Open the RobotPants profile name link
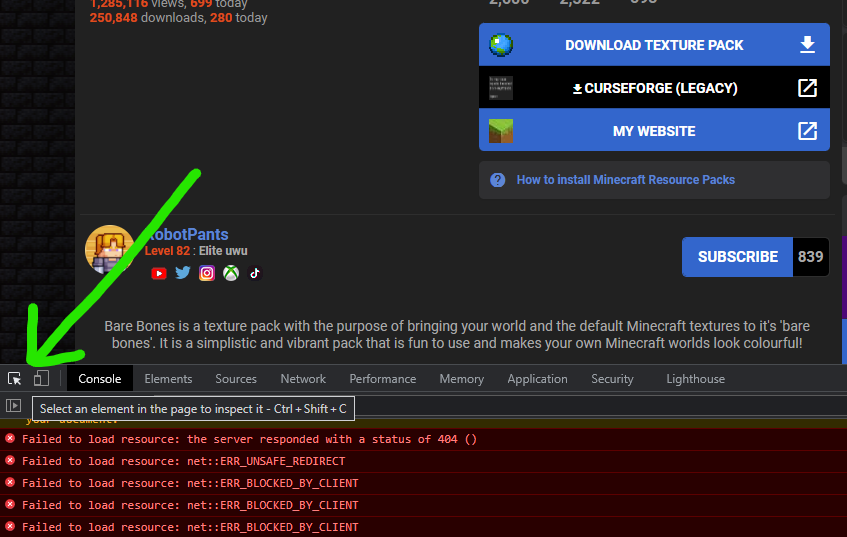Image resolution: width=847 pixels, height=537 pixels. (187, 234)
